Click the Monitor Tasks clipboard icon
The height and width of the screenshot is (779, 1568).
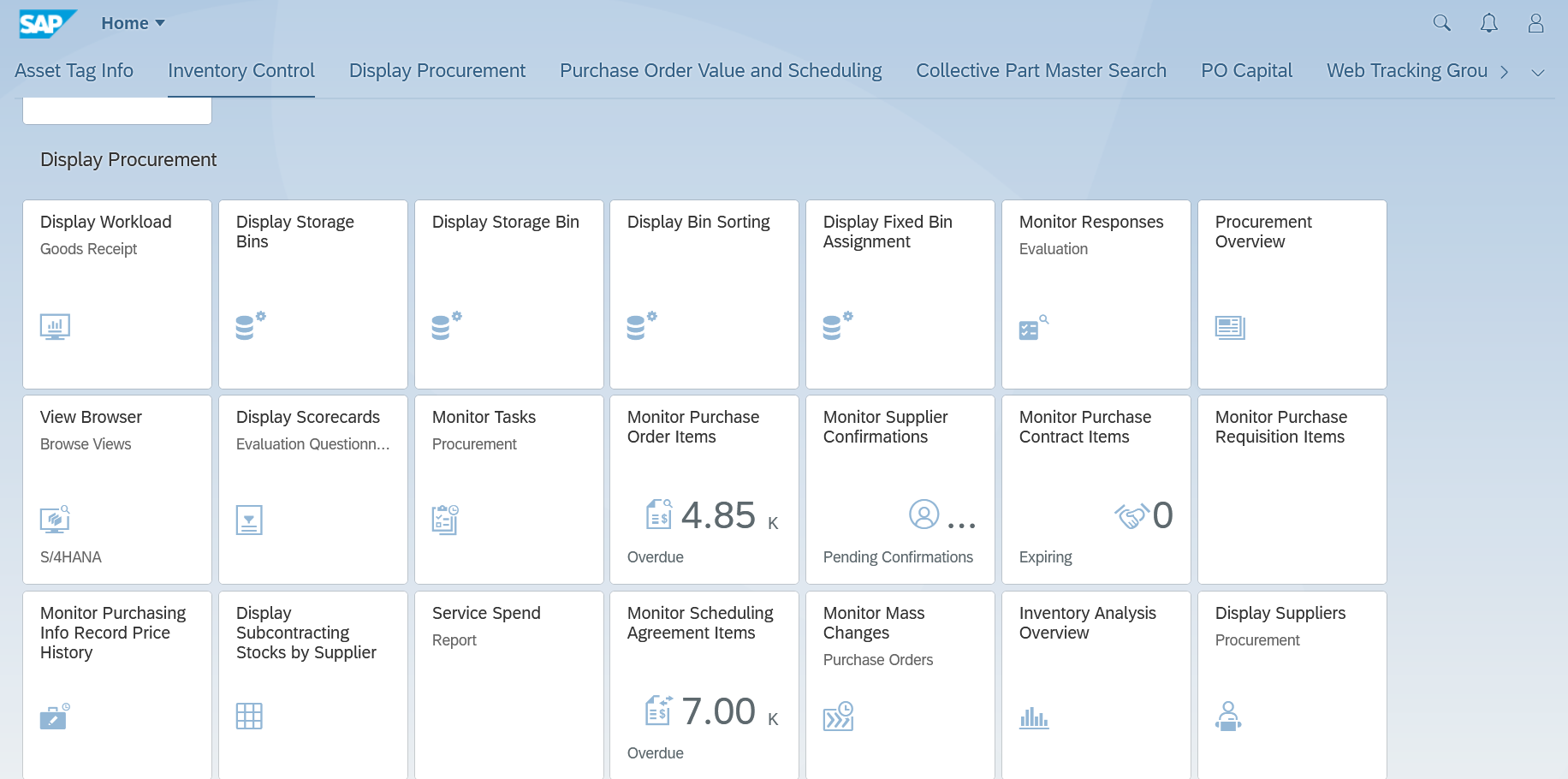pos(445,520)
